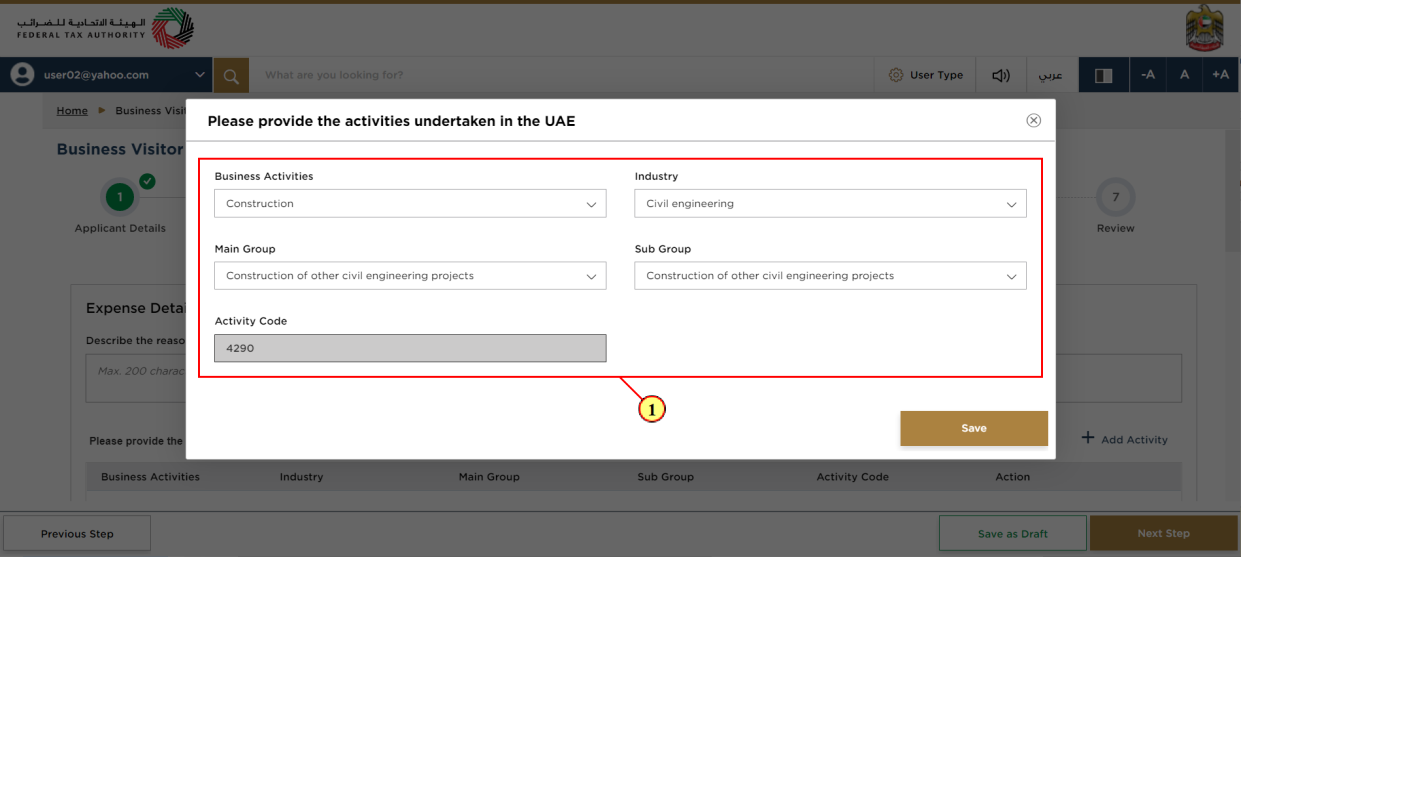Screen dimensions: 1414x801
Task: Click the Main Group column header in the table
Action: (489, 477)
